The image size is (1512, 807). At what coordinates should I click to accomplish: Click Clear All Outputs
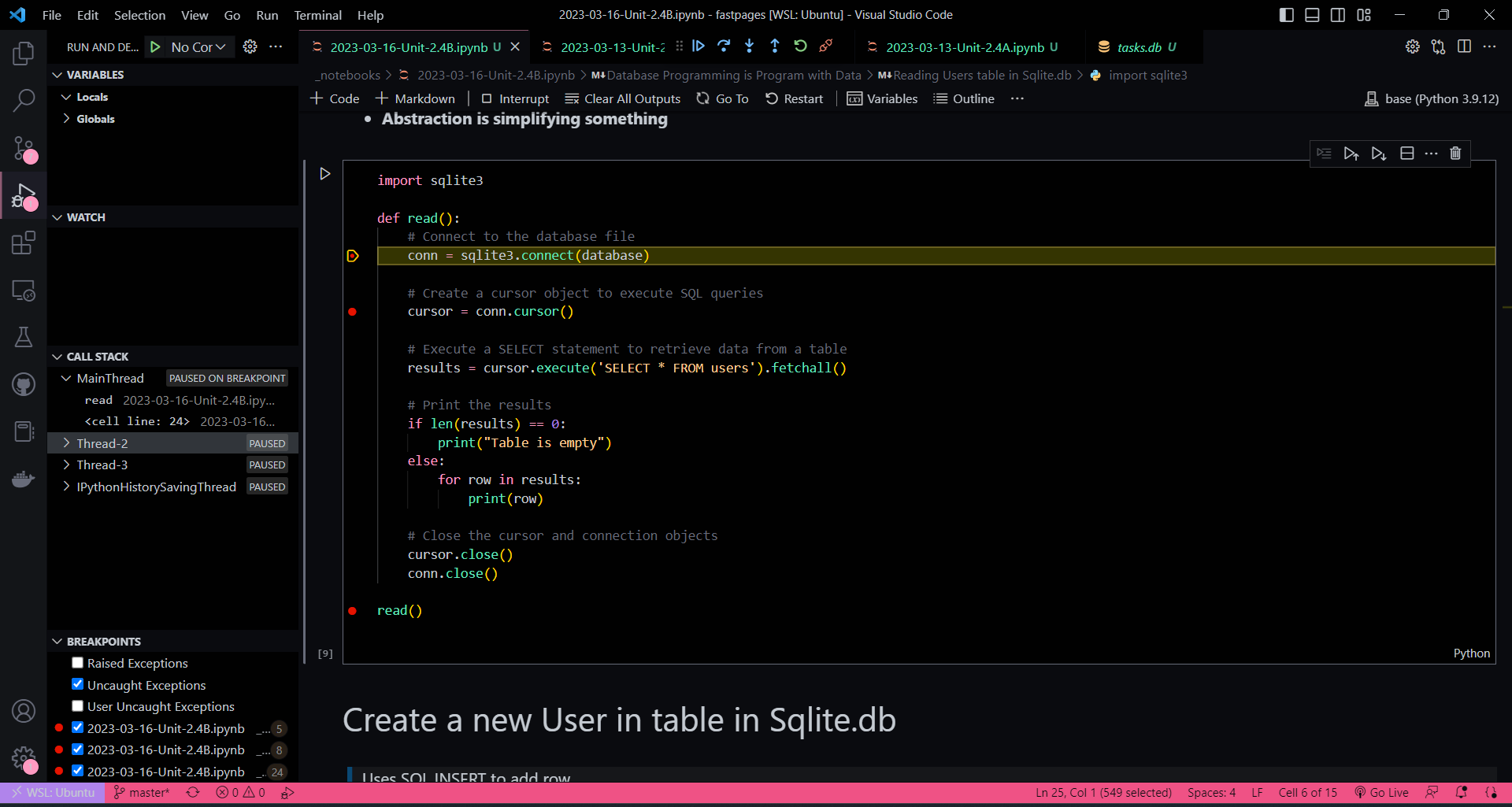[x=623, y=98]
